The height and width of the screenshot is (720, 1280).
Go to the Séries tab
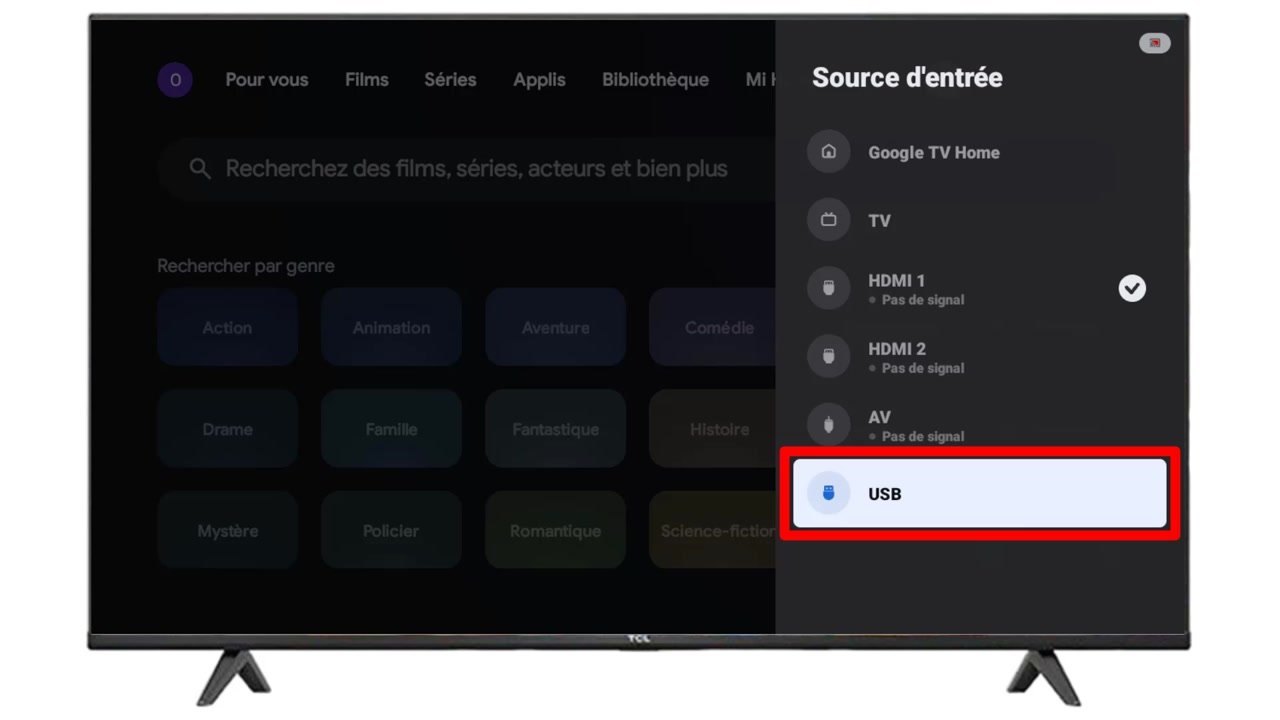pos(450,80)
